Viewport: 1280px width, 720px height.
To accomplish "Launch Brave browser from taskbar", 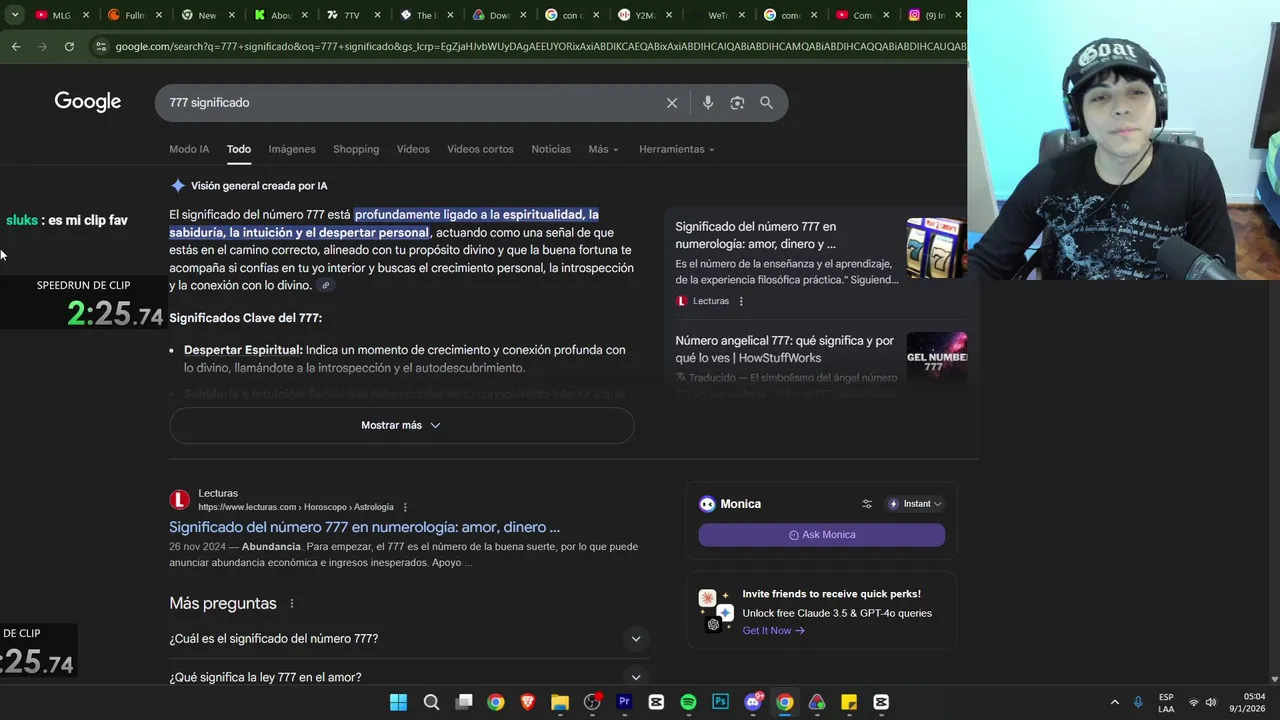I will click(527, 702).
